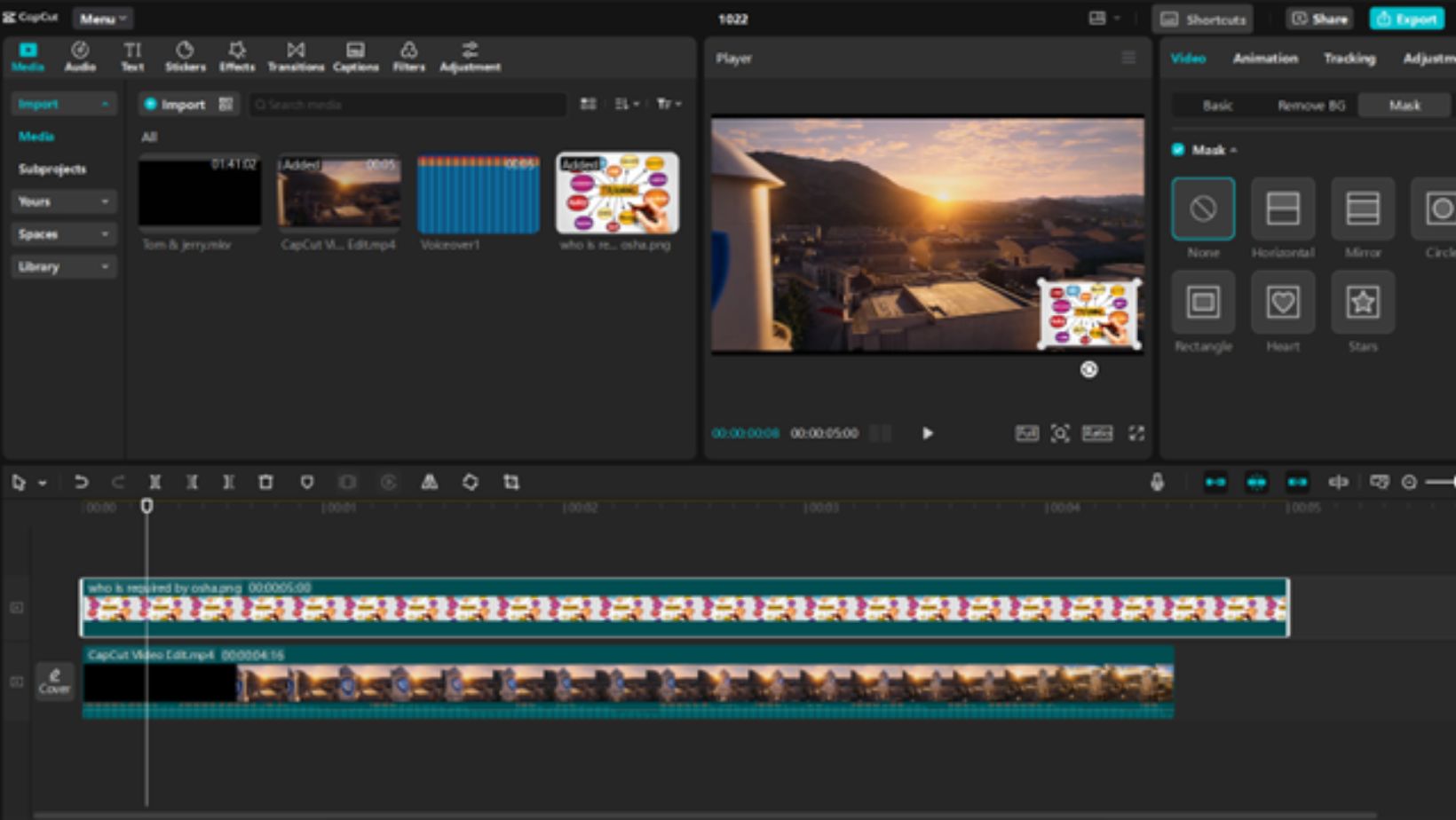This screenshot has height=820, width=1456.
Task: Click the Shortcuts button
Action: coord(1203,19)
